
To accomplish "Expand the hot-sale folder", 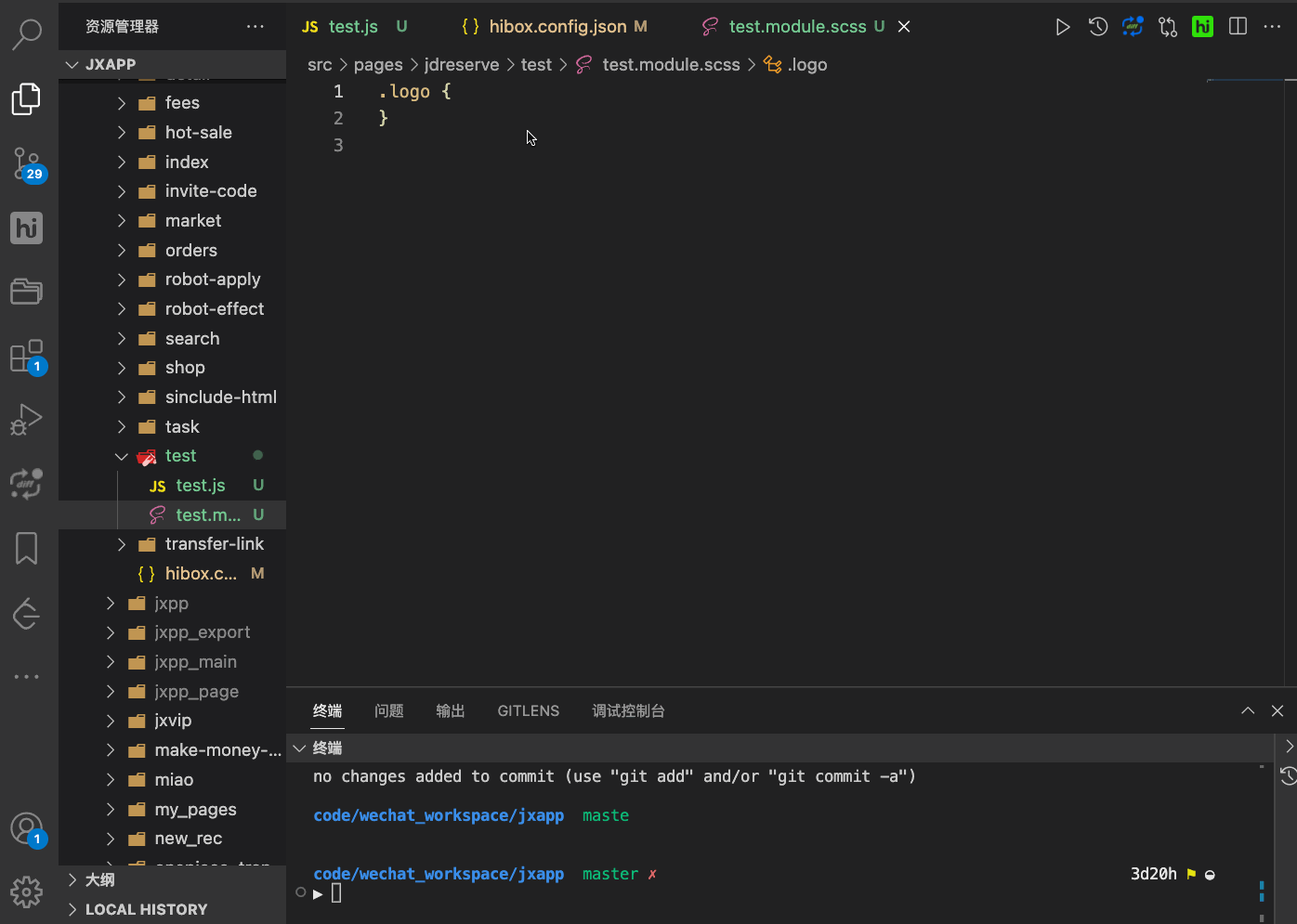I will click(172, 133).
